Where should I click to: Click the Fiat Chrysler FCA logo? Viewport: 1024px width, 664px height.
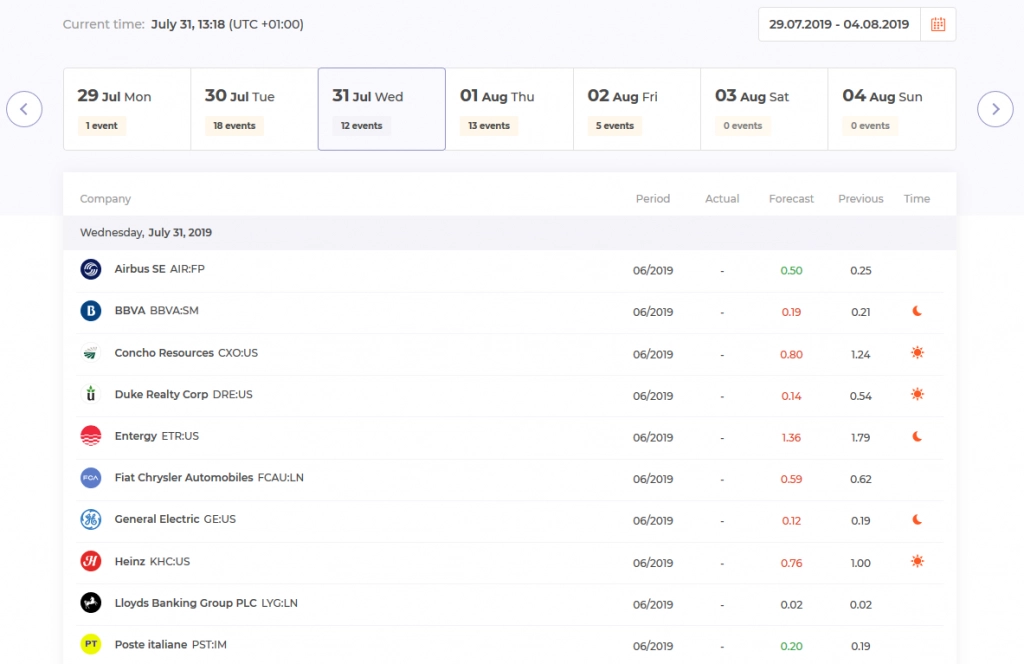[x=90, y=478]
